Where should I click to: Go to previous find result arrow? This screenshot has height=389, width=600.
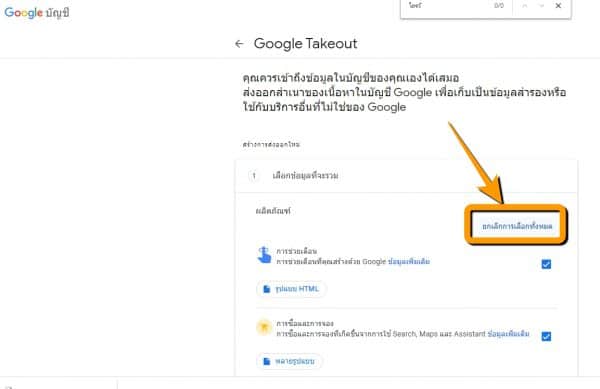[x=525, y=6]
